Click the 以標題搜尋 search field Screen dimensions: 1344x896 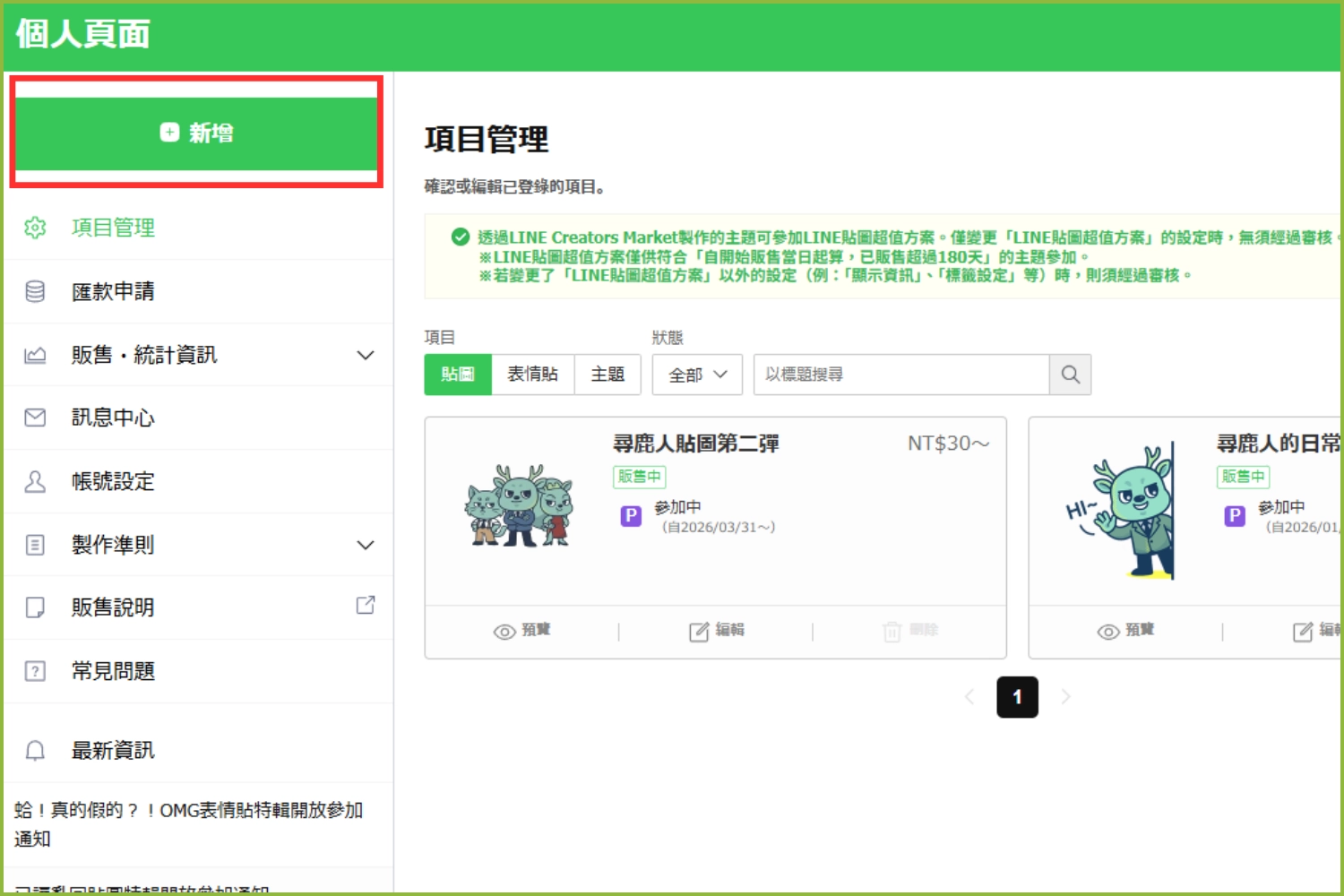click(900, 375)
